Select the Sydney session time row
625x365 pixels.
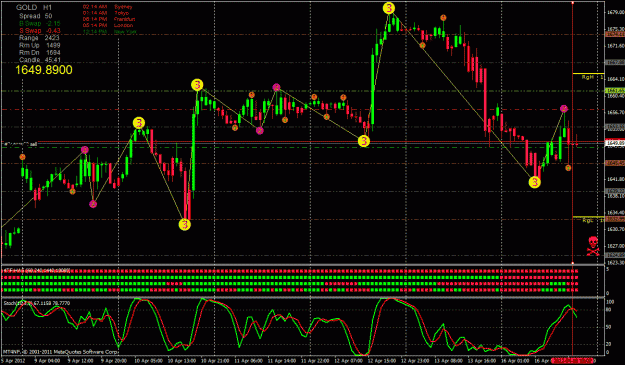[x=108, y=7]
